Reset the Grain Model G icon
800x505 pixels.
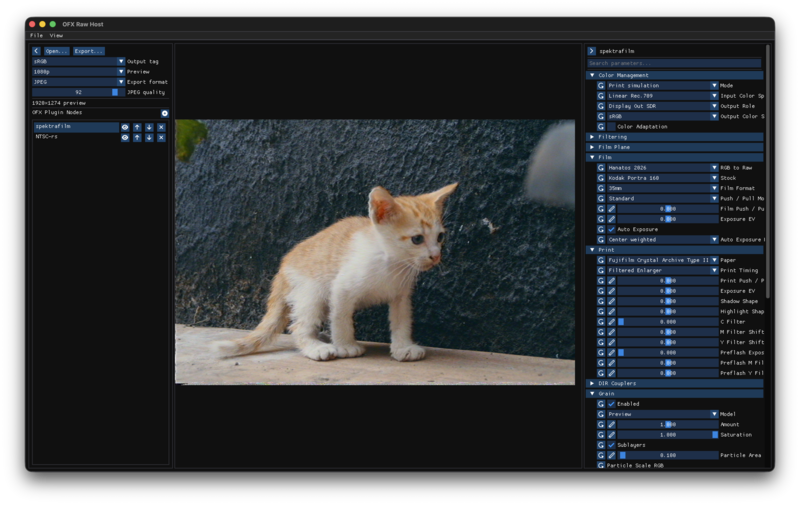pos(601,414)
